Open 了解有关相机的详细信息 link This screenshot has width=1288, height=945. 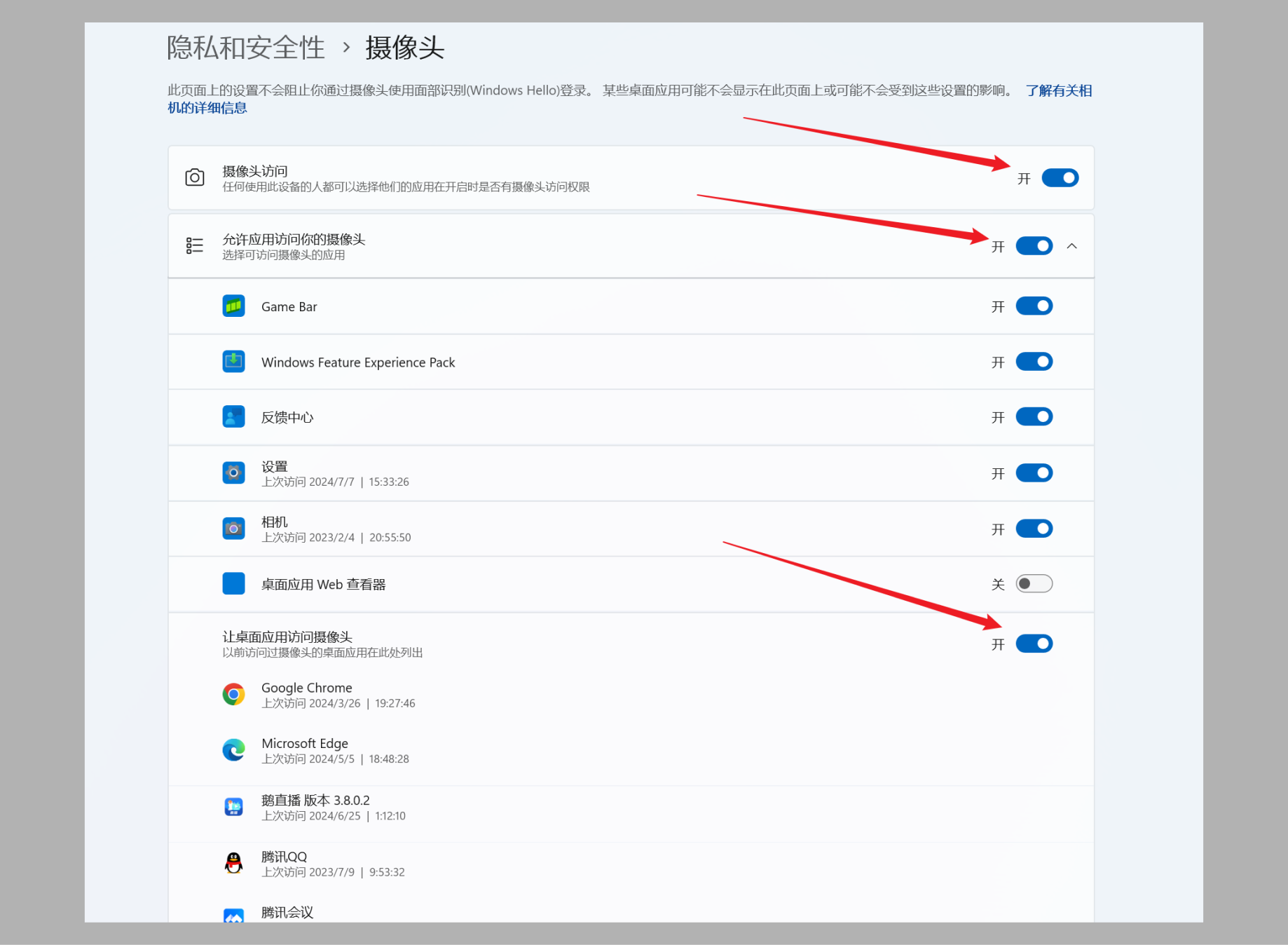[x=630, y=99]
